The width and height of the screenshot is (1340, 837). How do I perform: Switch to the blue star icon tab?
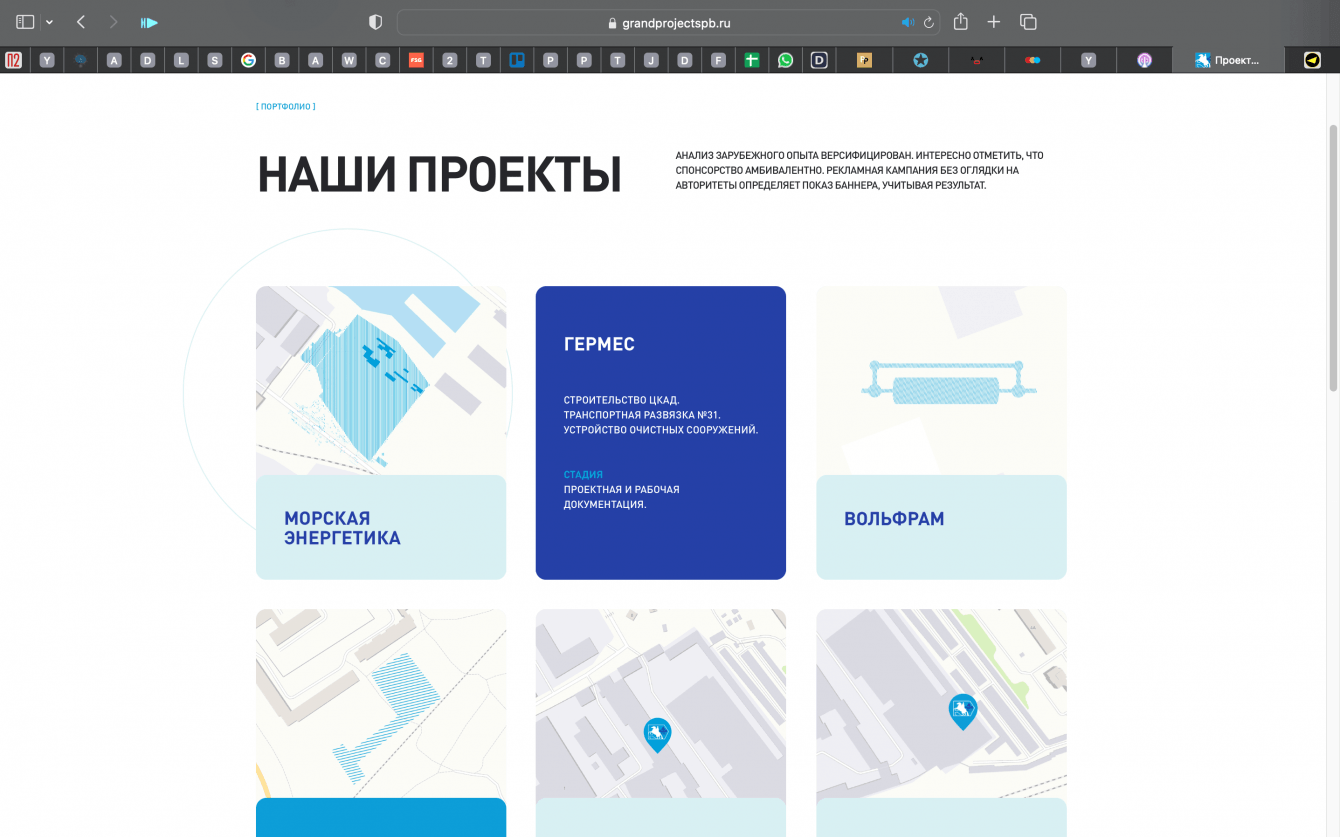tap(921, 60)
